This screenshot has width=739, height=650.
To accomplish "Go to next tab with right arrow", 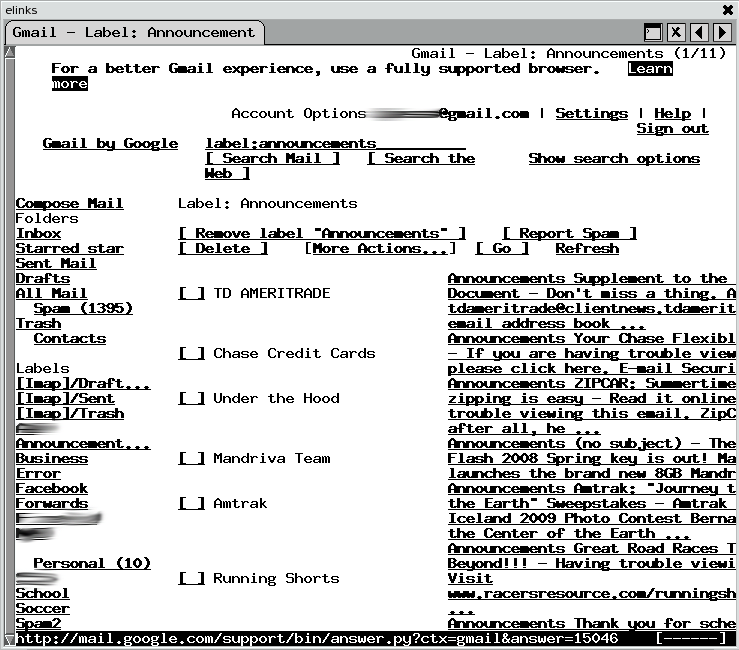I will click(x=722, y=33).
